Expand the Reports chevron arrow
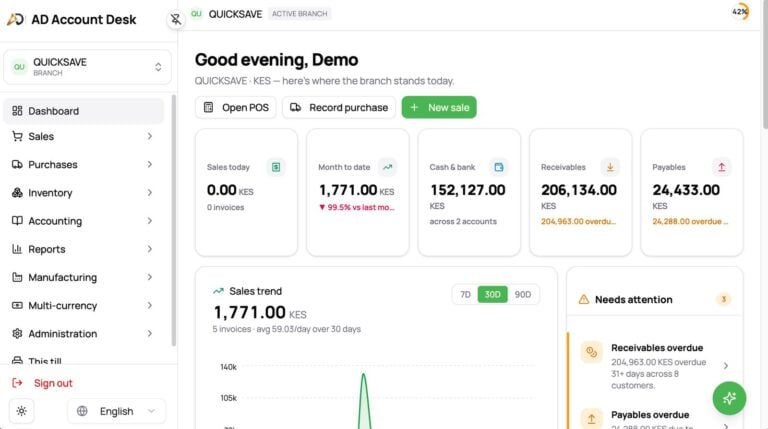768x429 pixels. pyautogui.click(x=150, y=249)
